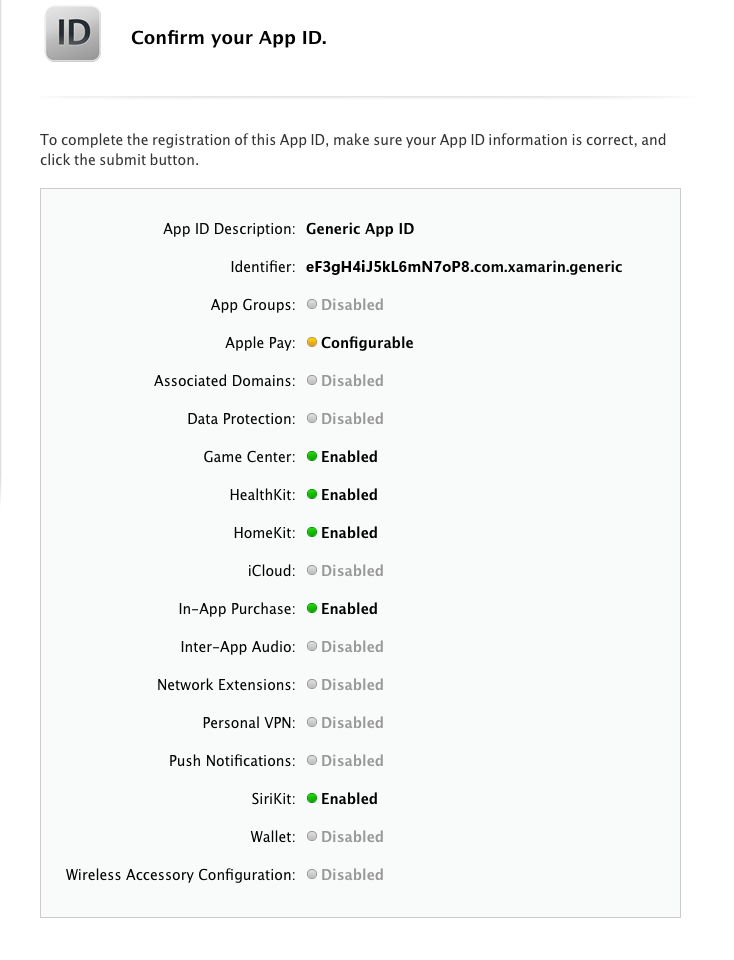The width and height of the screenshot is (734, 960).
Task: Click the Data Protection disabled radio dot
Action: (x=312, y=419)
